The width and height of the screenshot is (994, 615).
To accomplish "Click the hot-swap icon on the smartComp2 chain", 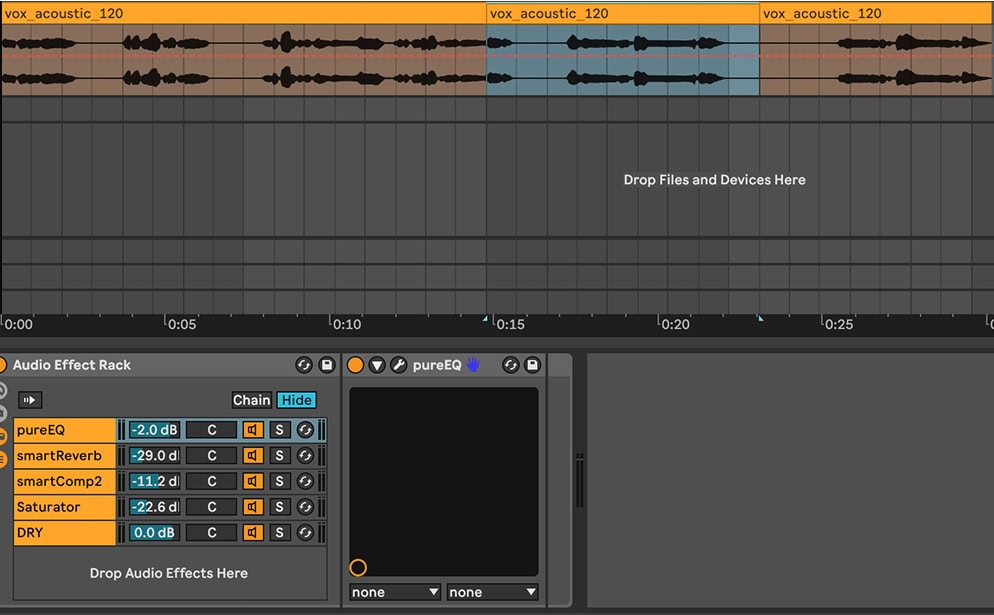I will (x=305, y=481).
